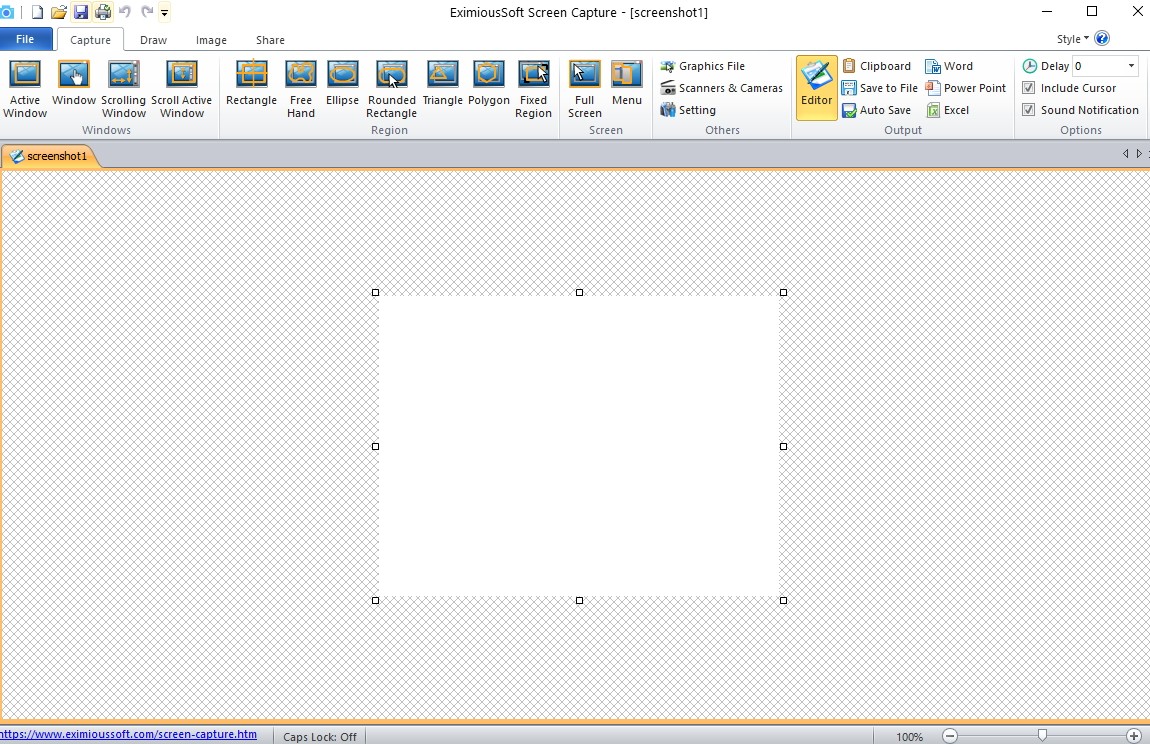
Task: Select Scroll Active Window capture
Action: coord(181,90)
